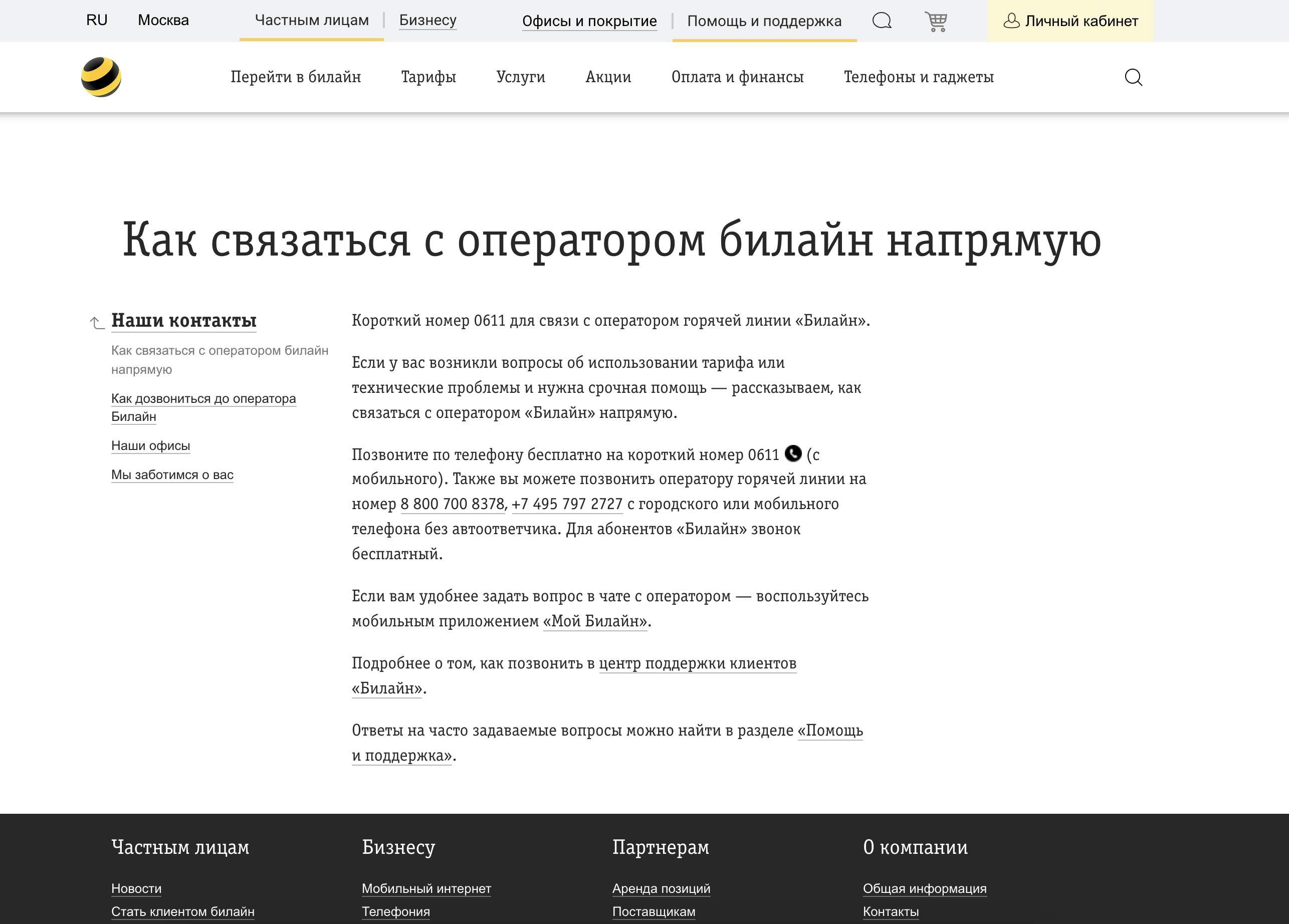
Task: Open the search from the top utility bar
Action: pyautogui.click(x=882, y=21)
